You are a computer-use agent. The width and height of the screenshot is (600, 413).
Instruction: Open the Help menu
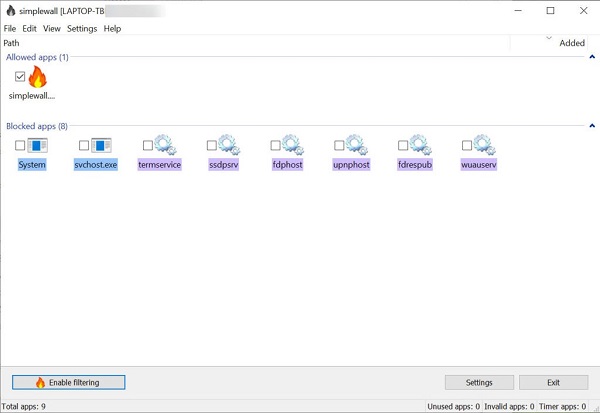click(x=112, y=29)
